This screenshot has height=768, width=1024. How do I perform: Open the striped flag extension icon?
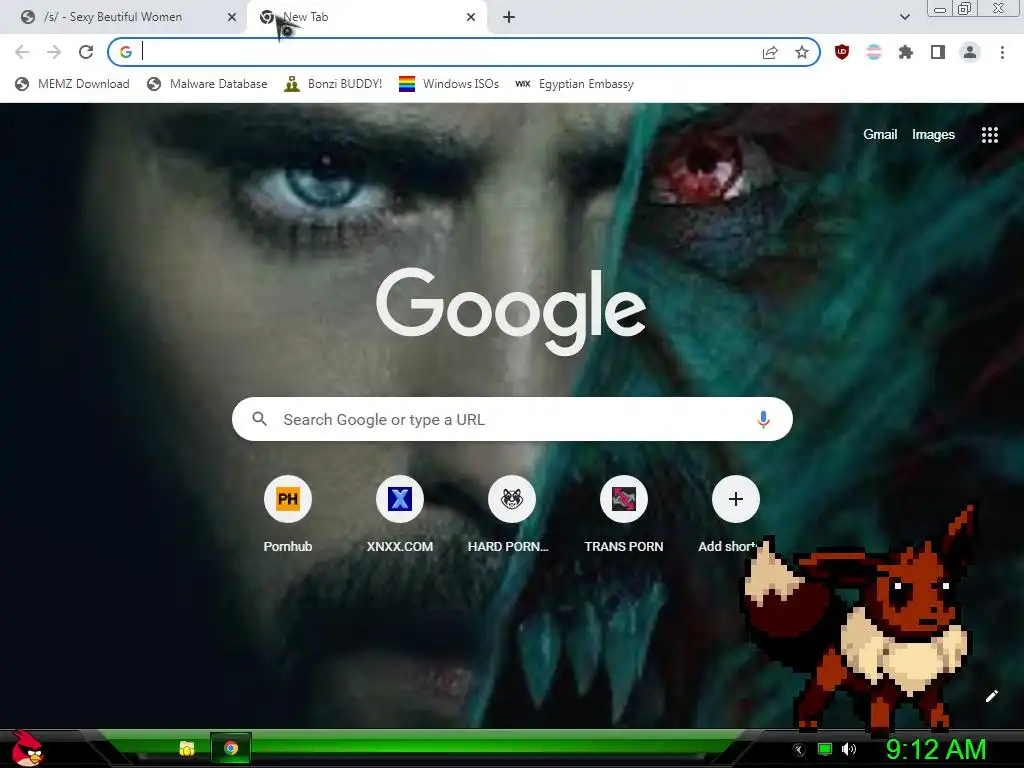pos(874,52)
